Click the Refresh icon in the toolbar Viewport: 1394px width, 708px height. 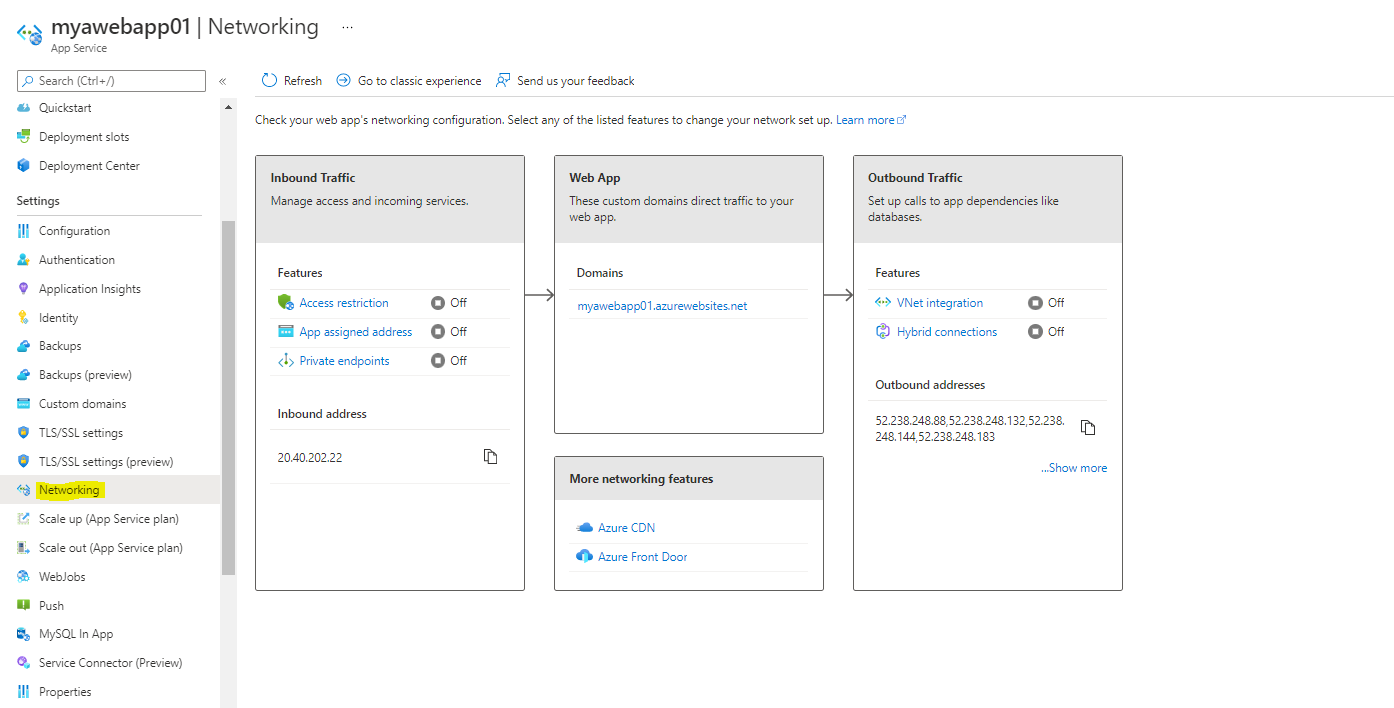[269, 80]
